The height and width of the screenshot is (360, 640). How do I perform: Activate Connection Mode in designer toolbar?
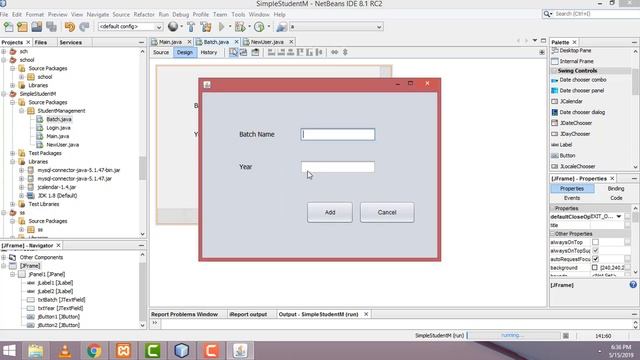[244, 52]
